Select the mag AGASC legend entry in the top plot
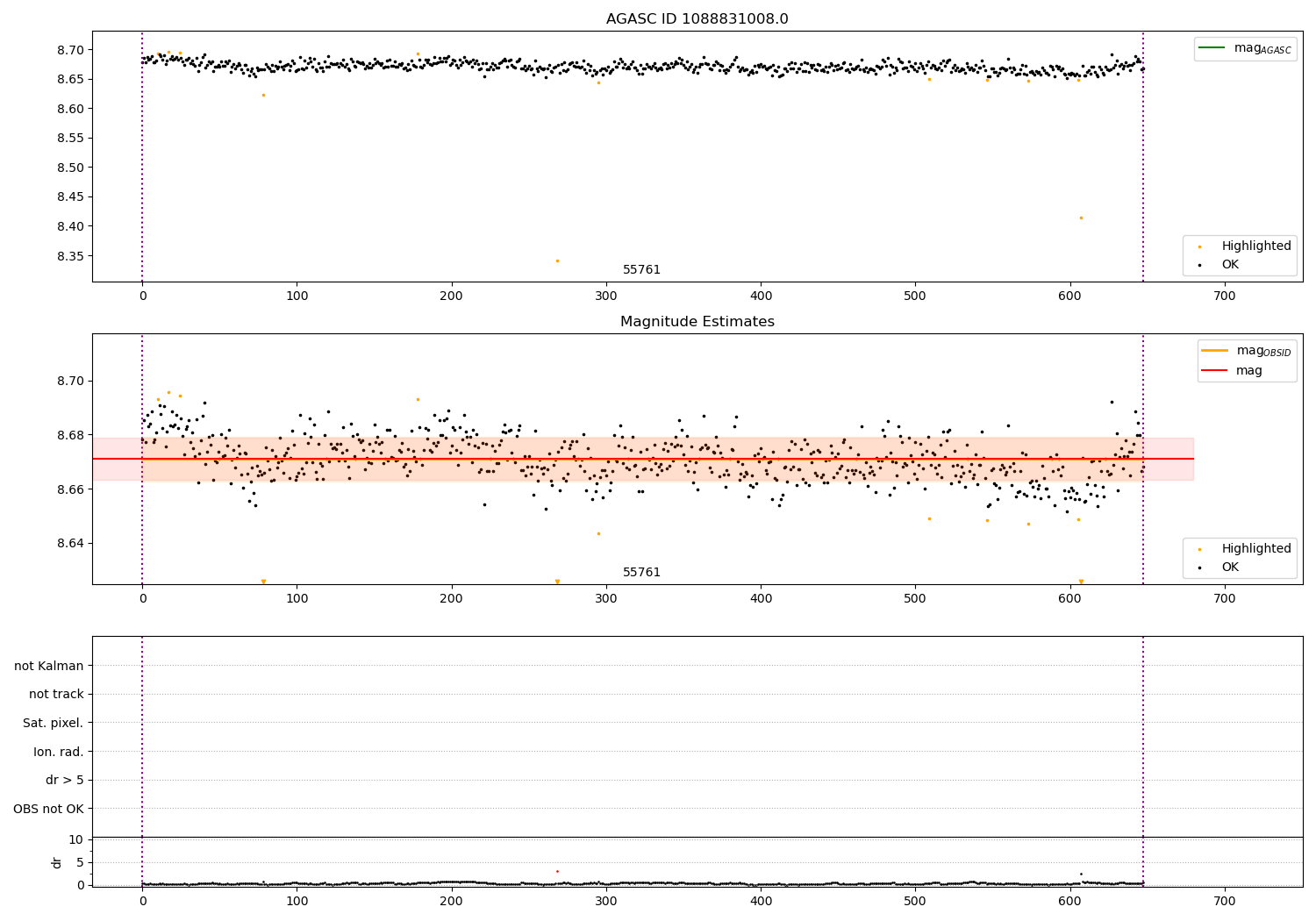This screenshot has height=921, width=1316. click(1245, 48)
